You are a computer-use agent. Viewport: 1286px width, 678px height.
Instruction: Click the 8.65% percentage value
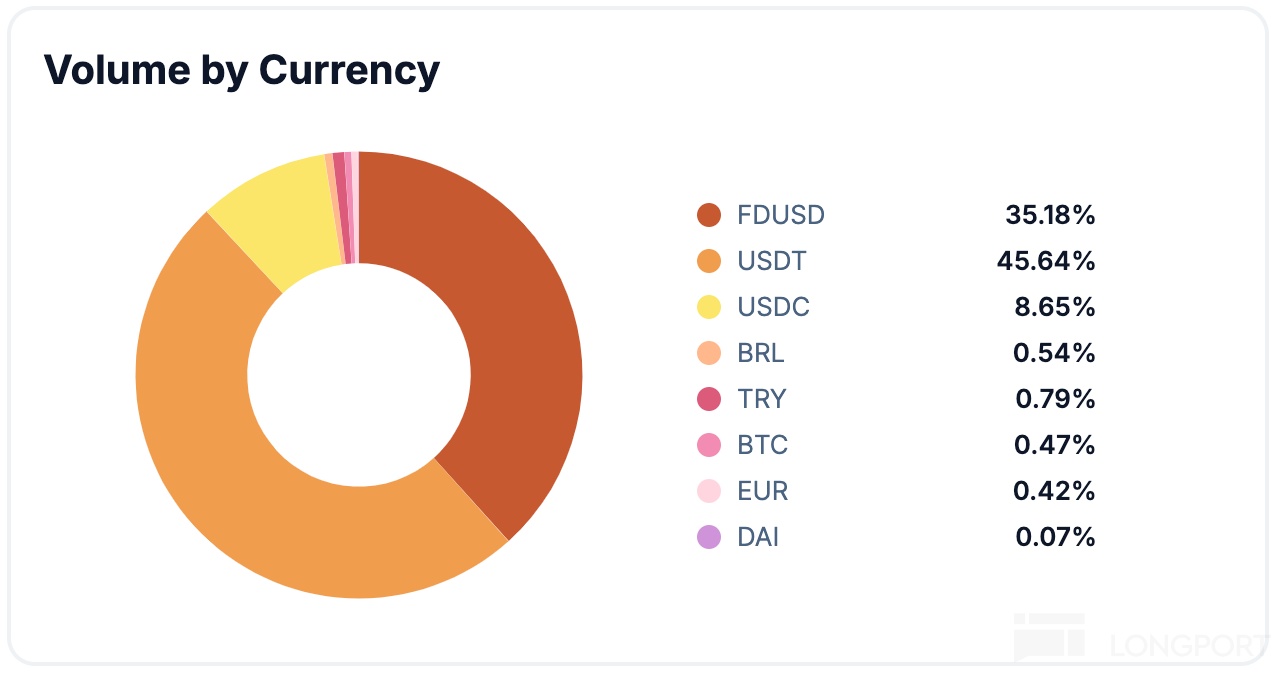pyautogui.click(x=1055, y=307)
